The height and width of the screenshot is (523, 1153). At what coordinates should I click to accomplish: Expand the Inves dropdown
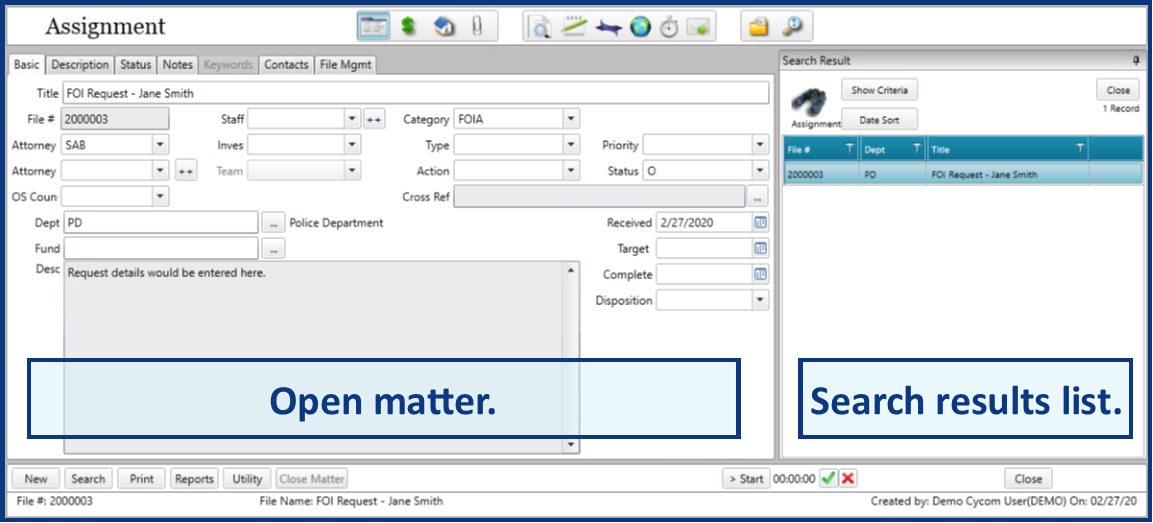point(352,145)
